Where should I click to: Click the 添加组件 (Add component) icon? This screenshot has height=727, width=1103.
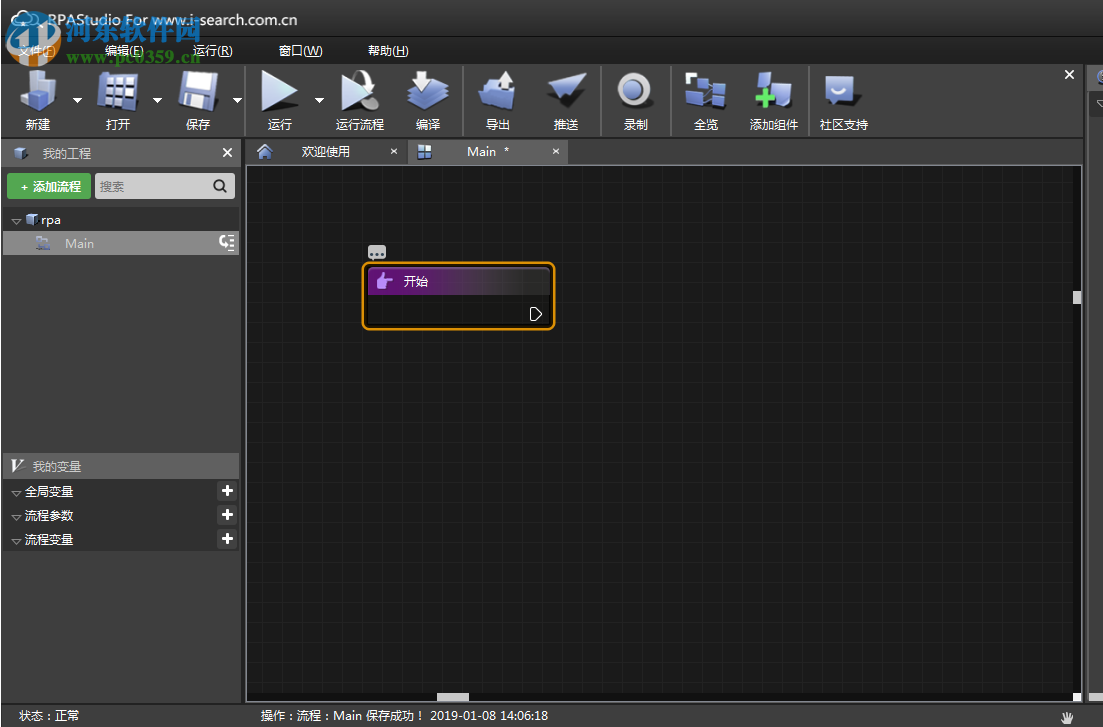774,93
